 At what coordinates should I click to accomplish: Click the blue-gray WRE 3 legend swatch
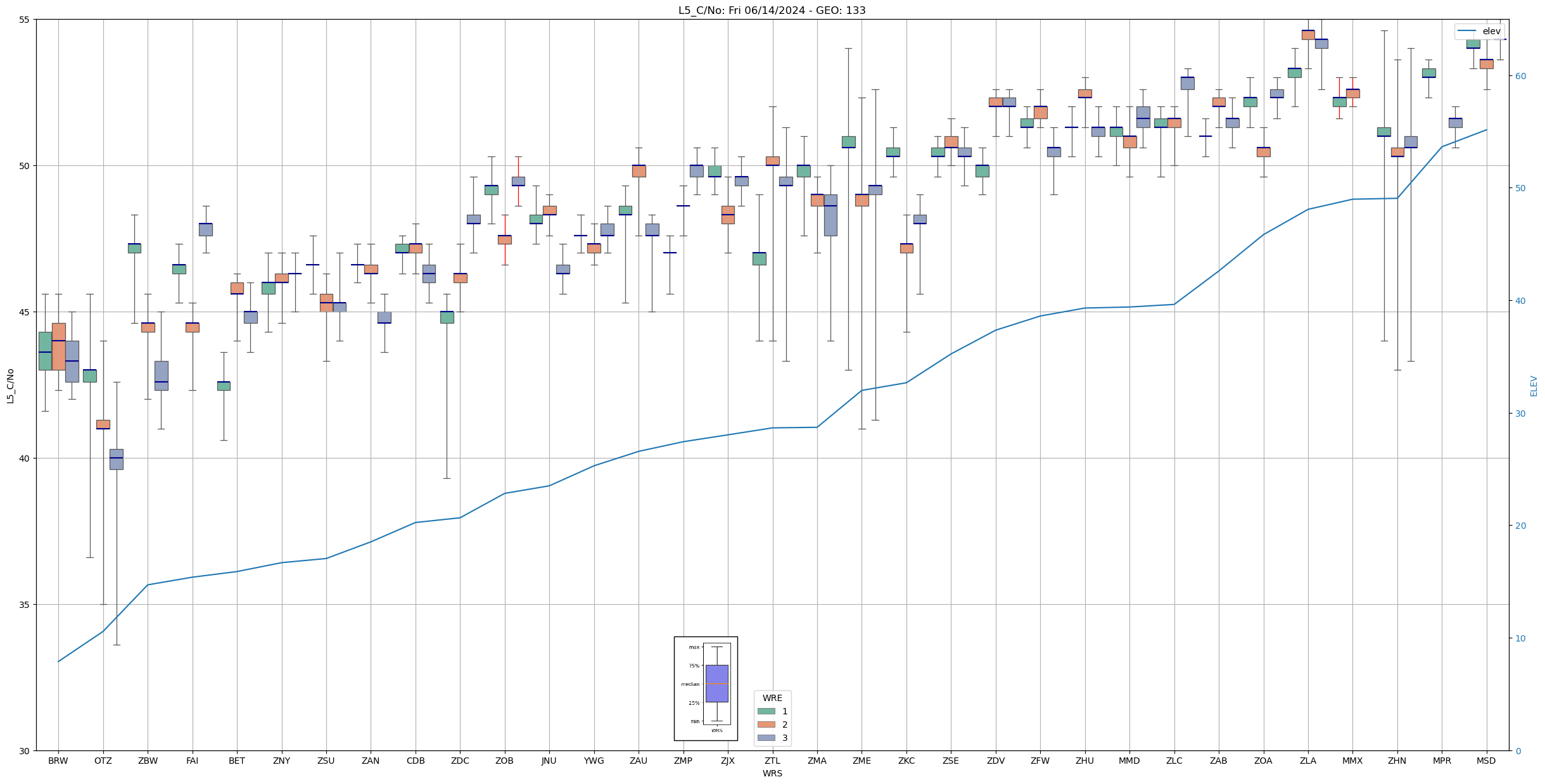pos(766,738)
